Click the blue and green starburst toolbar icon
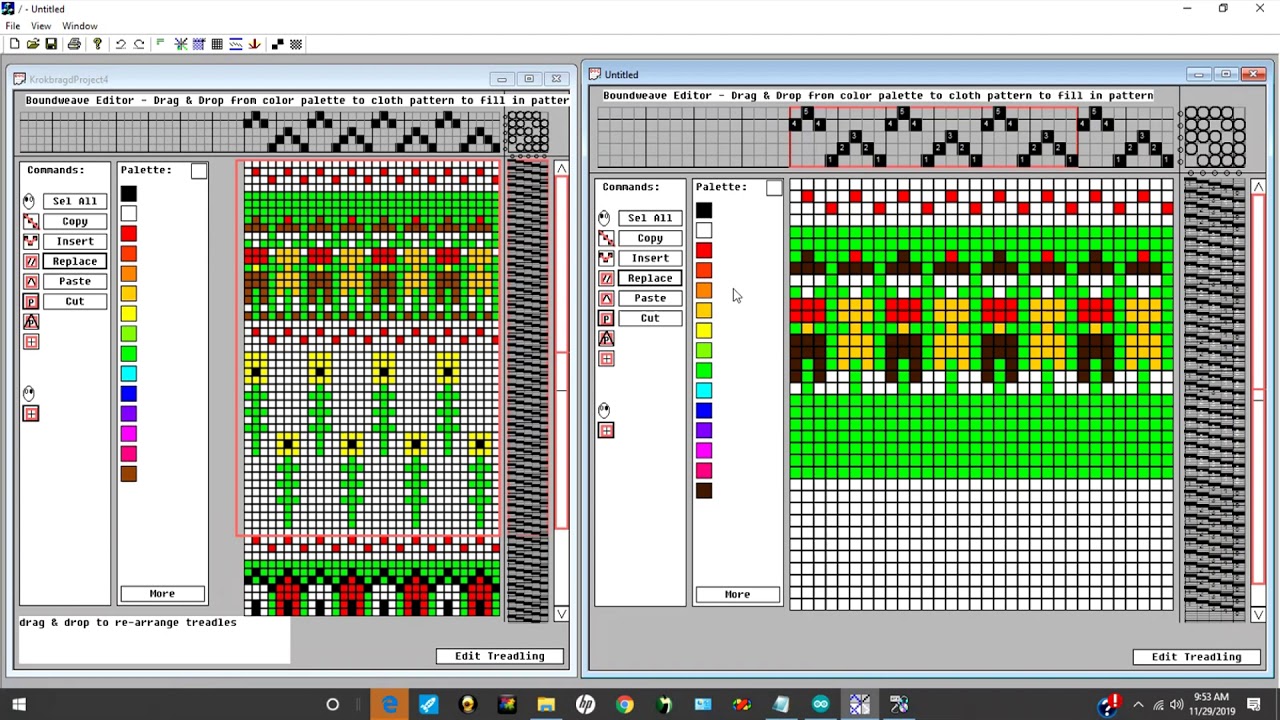 pos(181,44)
